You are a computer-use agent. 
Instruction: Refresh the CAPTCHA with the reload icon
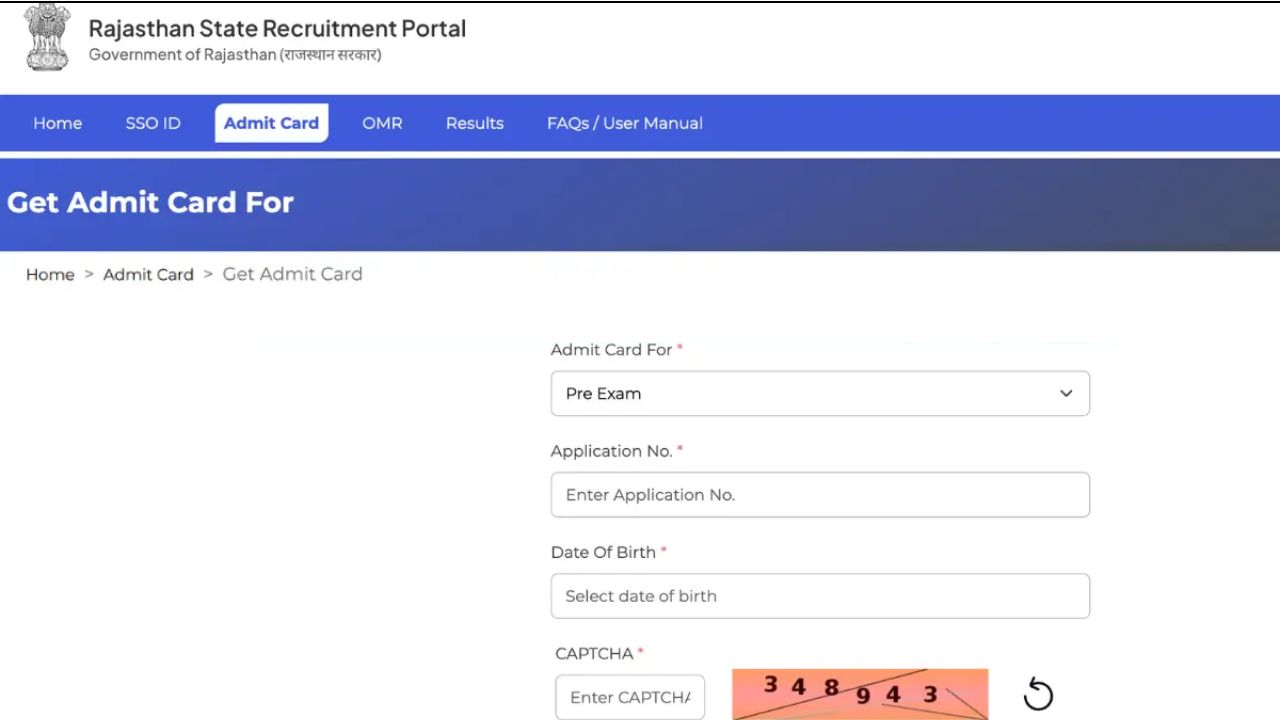(1038, 694)
